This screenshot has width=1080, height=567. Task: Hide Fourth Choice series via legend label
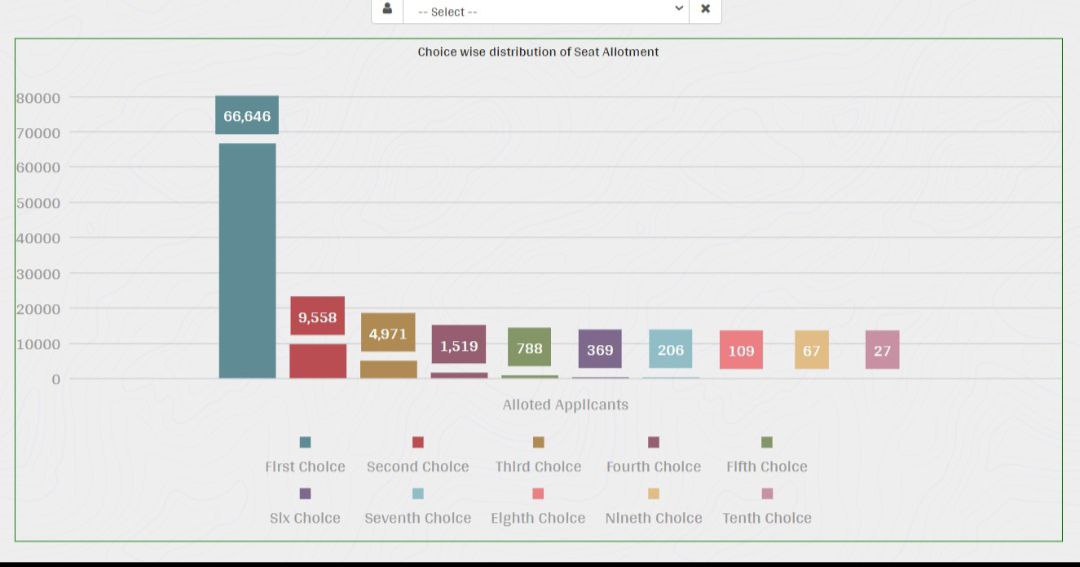coord(653,467)
